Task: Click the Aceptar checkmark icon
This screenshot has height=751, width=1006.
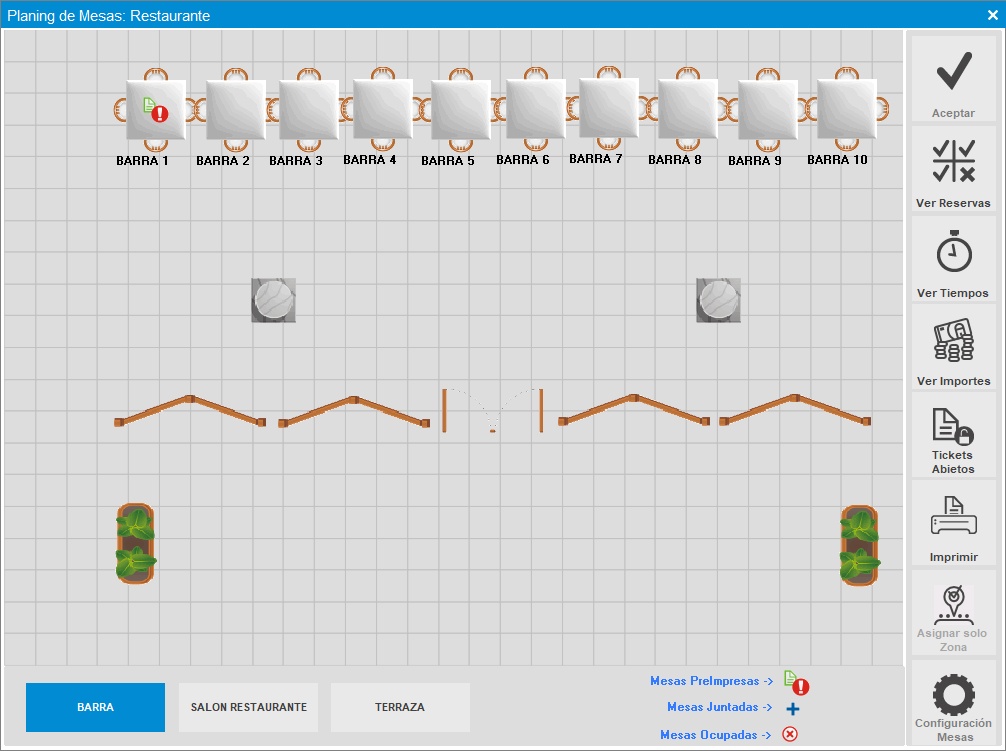Action: 953,72
